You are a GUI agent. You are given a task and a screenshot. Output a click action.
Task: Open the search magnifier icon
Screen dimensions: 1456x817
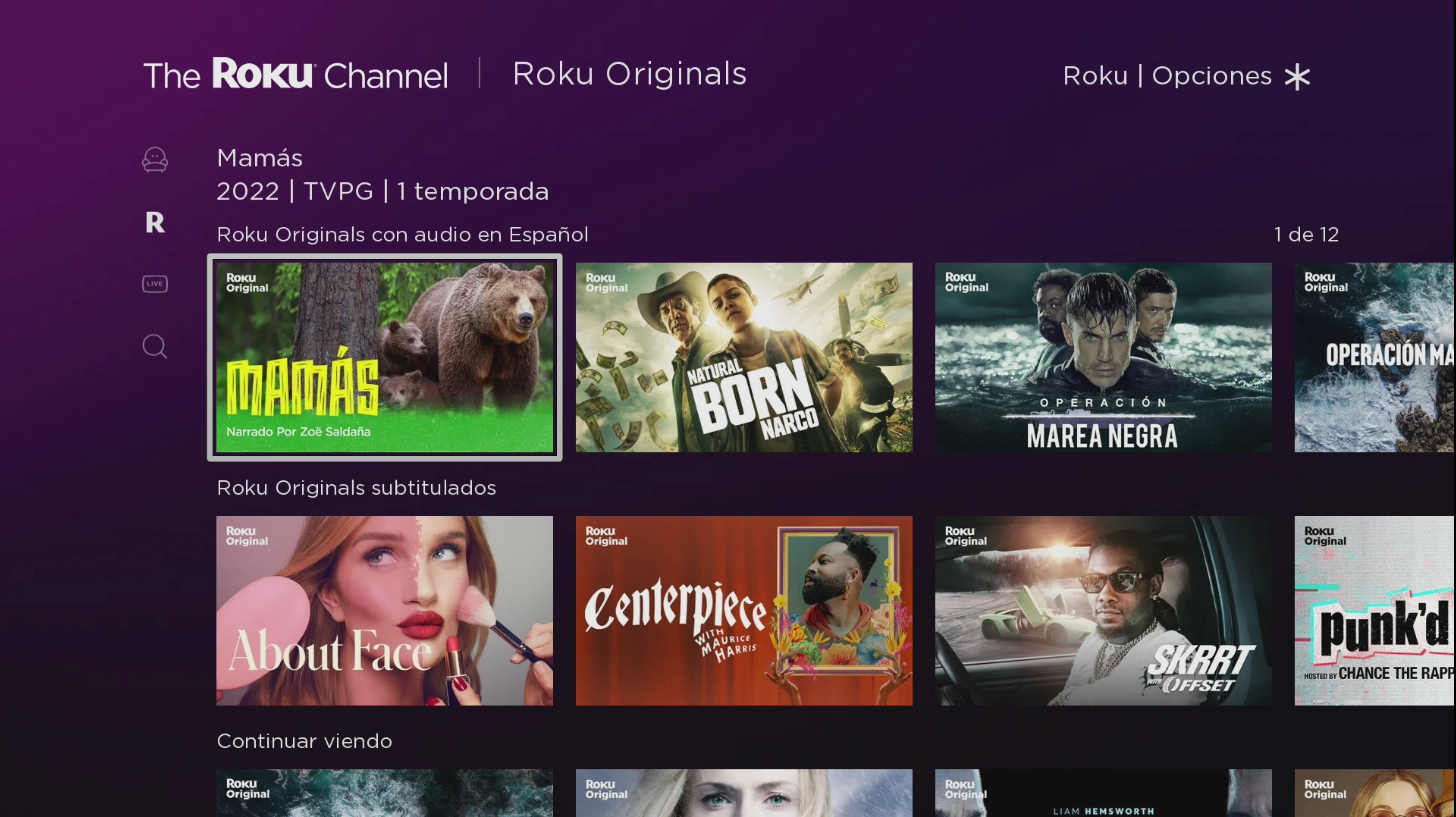155,346
